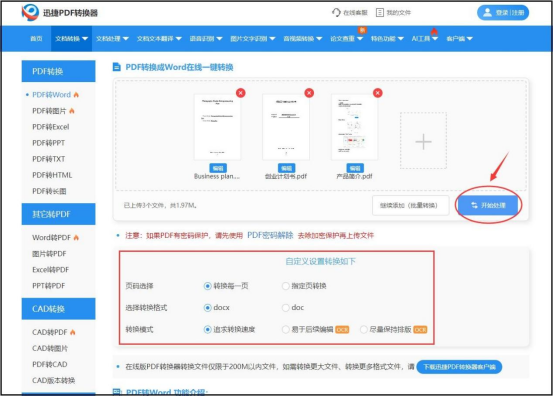
Task: Click PDF转换 sidebar header
Action: 58,71
